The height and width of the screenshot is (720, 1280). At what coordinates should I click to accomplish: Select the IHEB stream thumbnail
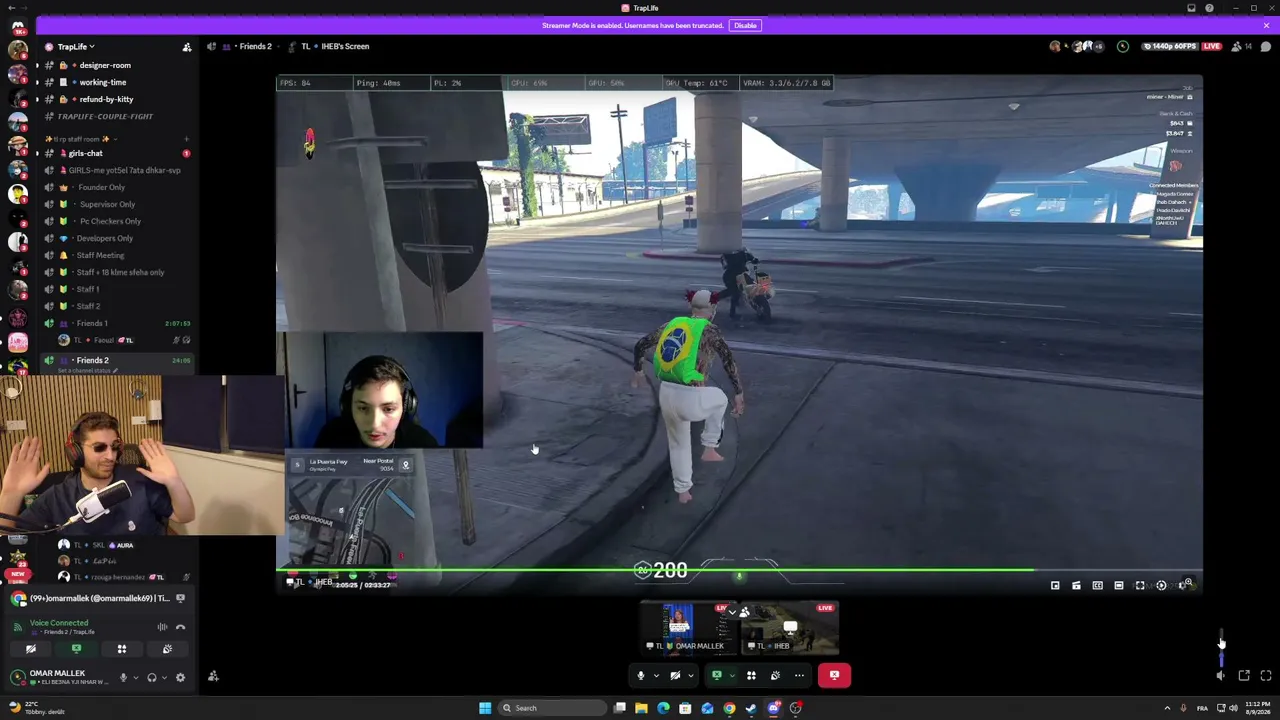pyautogui.click(x=789, y=628)
